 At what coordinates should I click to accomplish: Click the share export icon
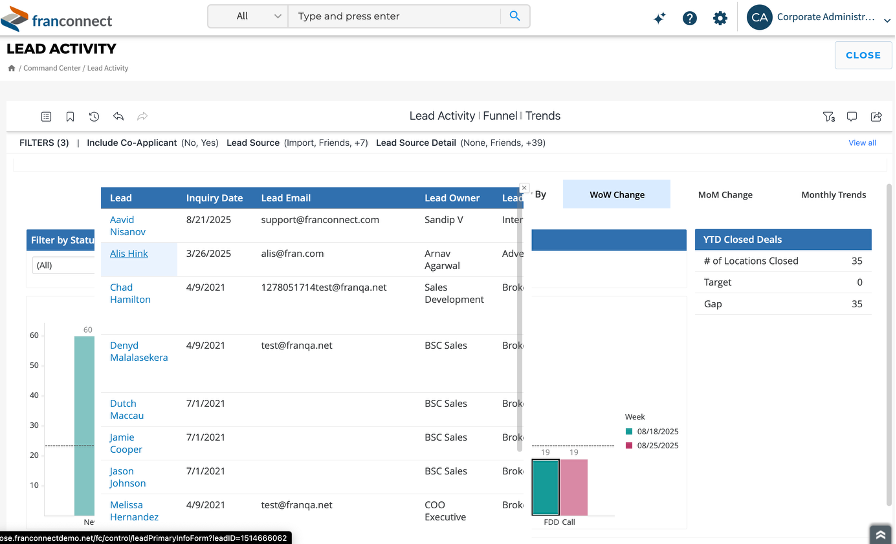coord(876,117)
